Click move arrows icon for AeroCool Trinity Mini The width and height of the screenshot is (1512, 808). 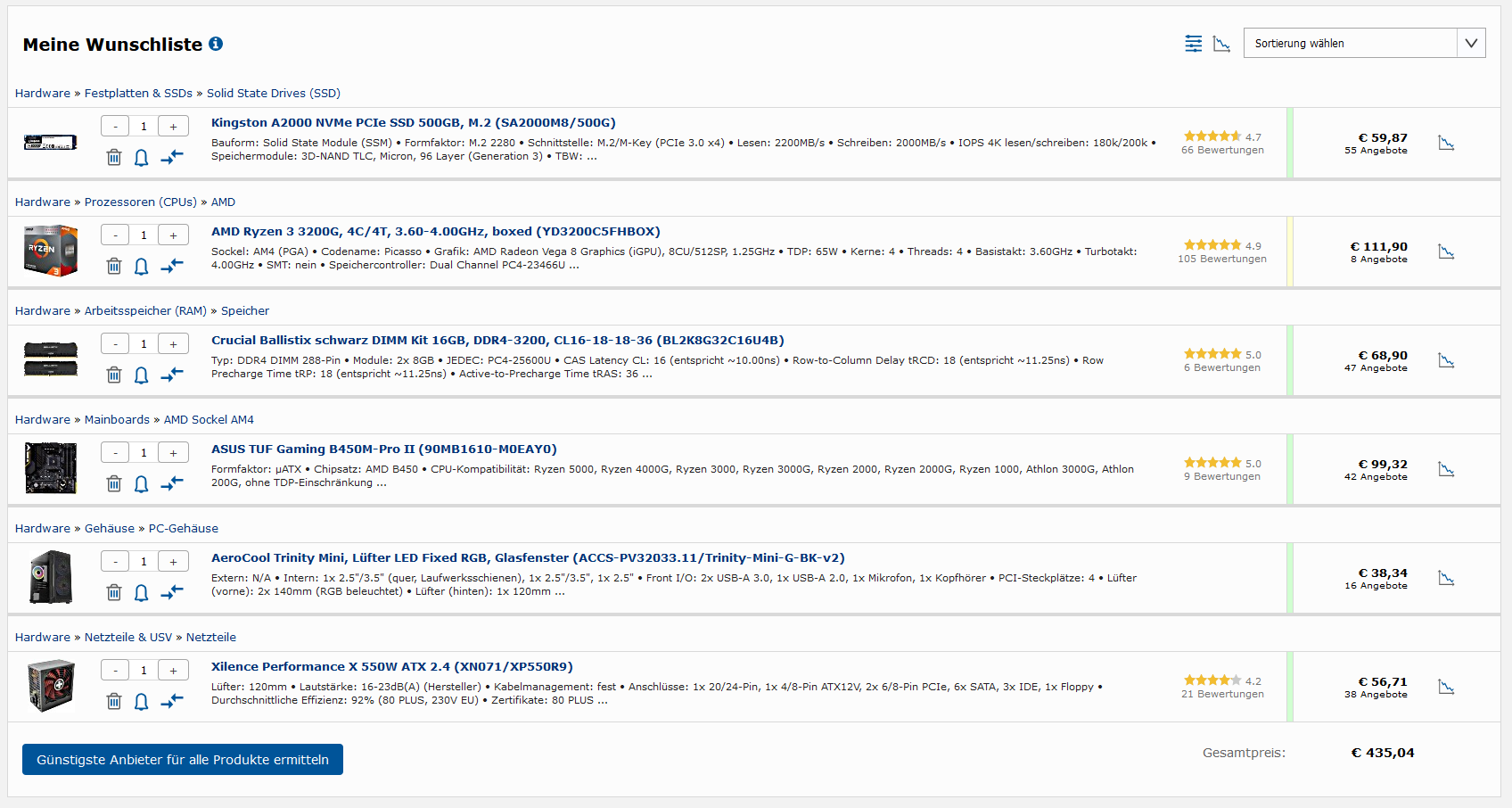pyautogui.click(x=172, y=592)
